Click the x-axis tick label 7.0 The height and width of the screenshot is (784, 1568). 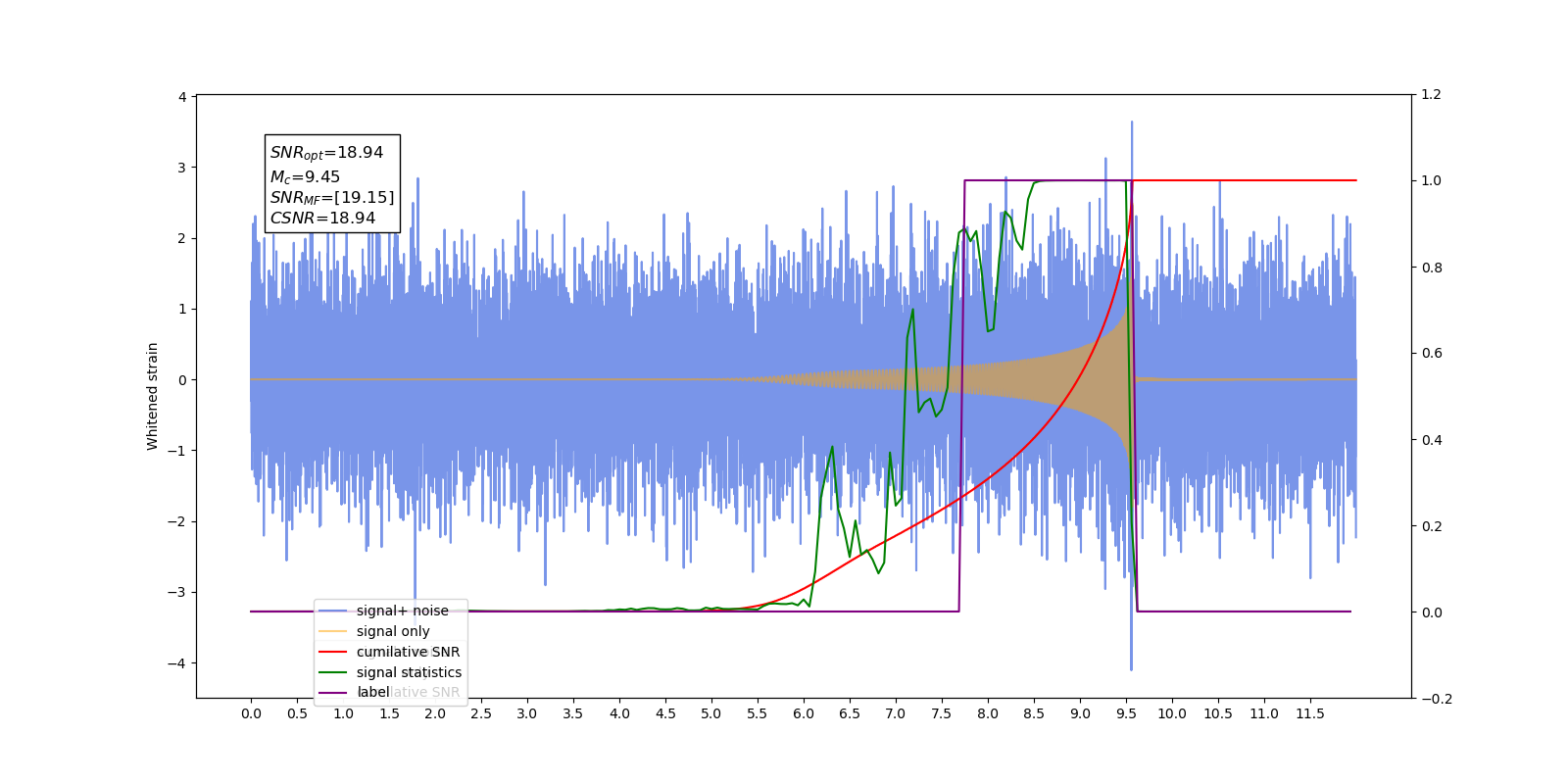coord(896,713)
